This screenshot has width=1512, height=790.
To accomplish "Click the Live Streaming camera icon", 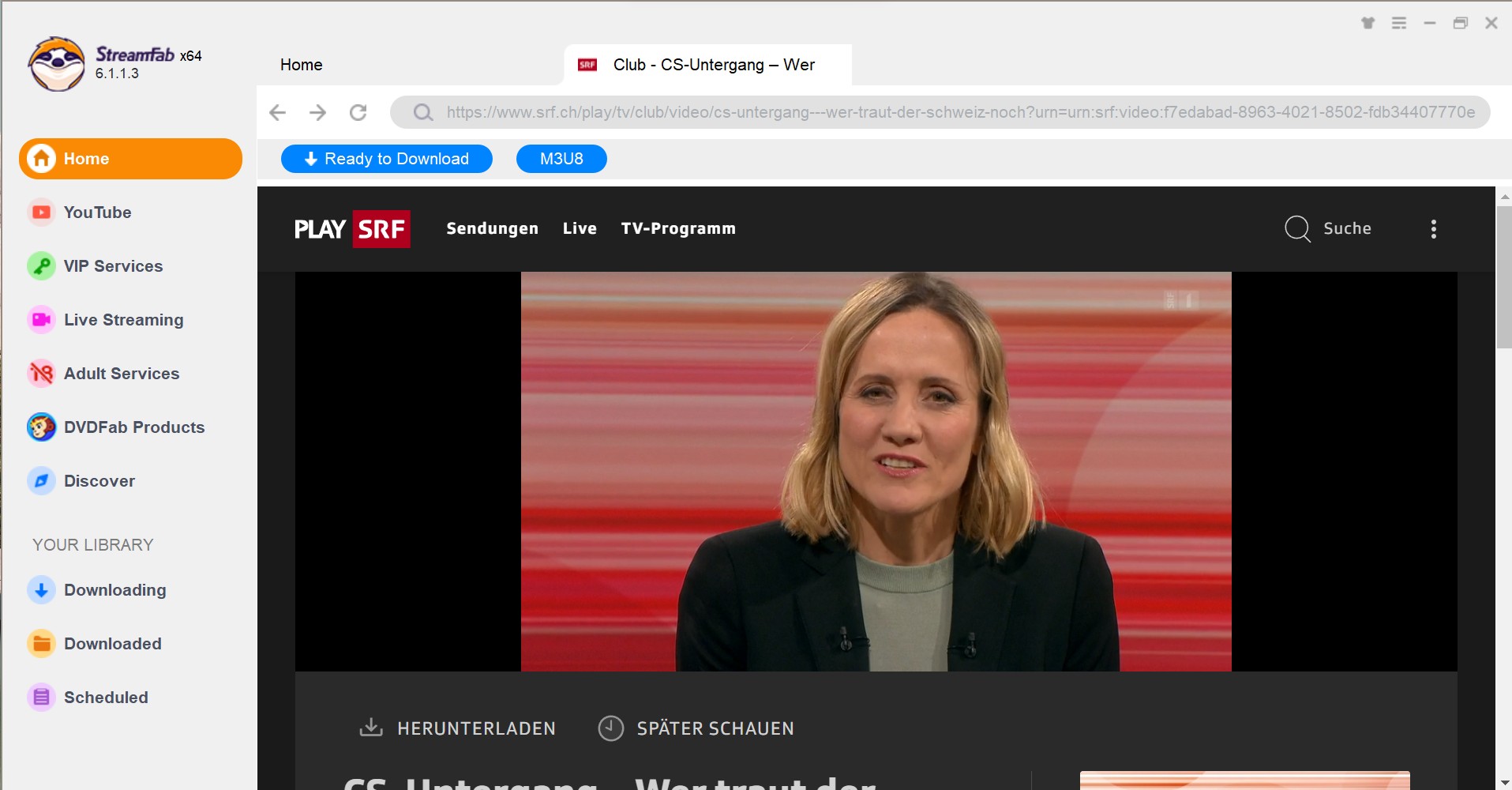I will [41, 320].
